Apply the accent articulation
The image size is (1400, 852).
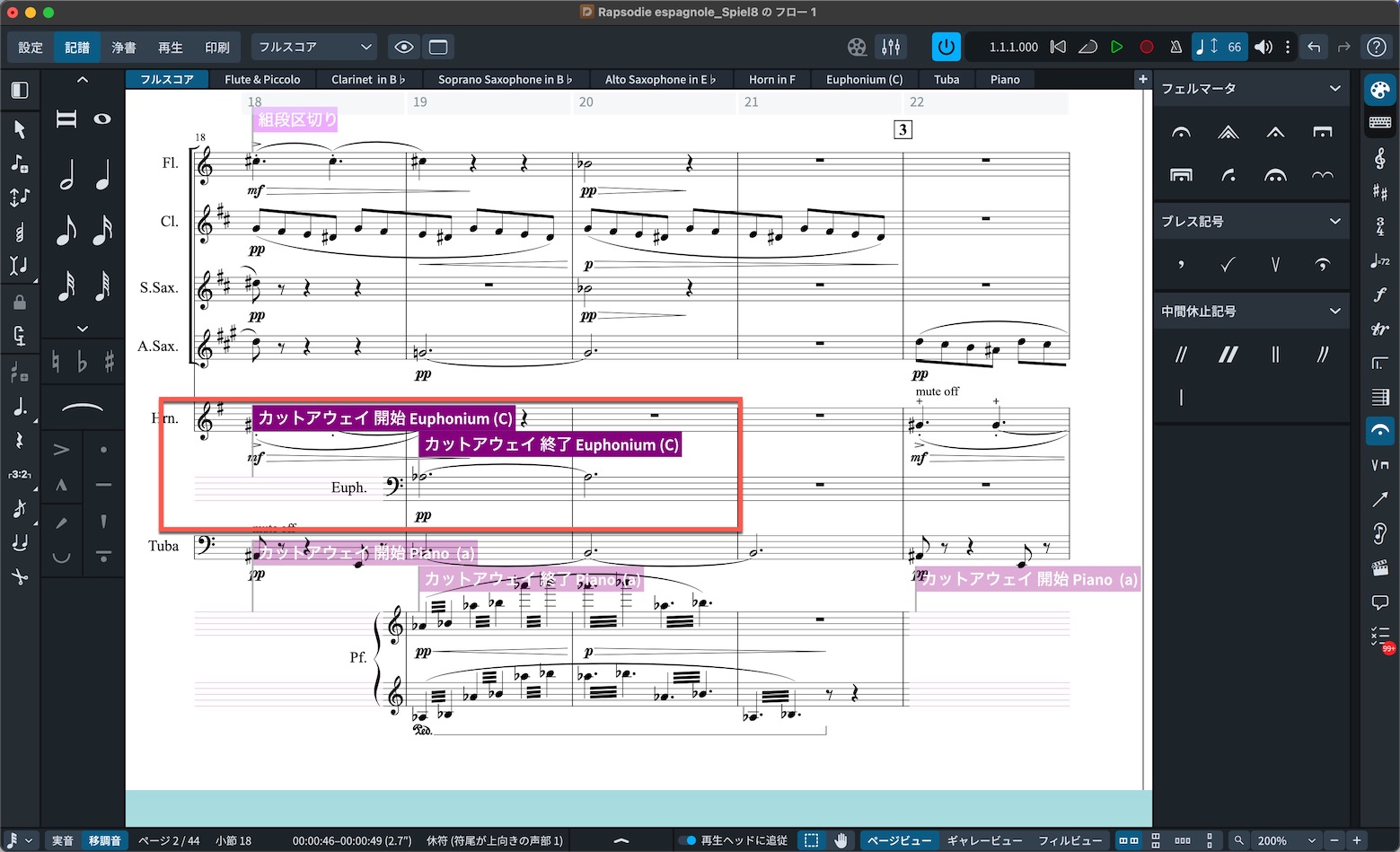[61, 449]
